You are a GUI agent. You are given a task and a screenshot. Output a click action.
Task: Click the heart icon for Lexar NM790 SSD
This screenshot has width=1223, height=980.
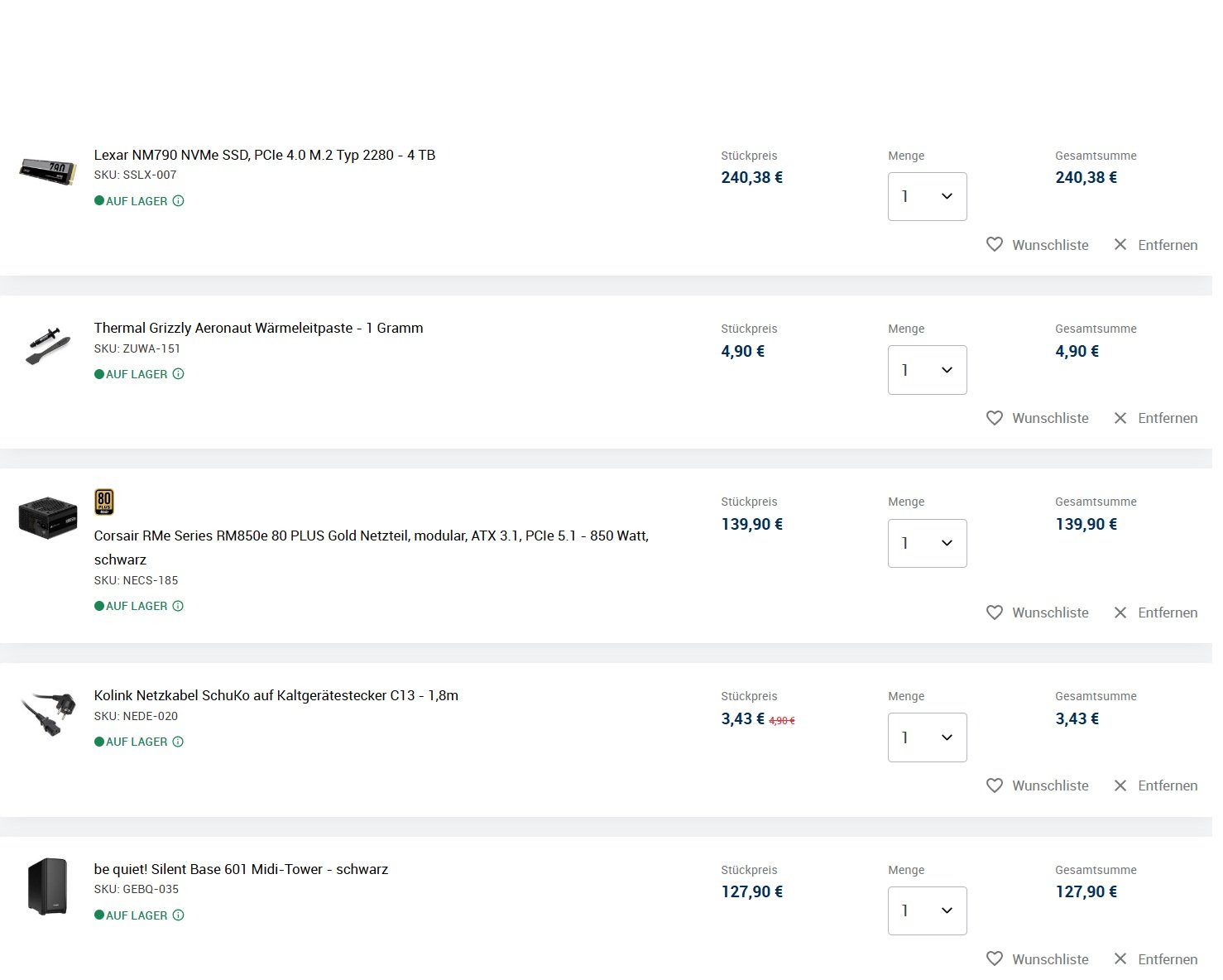995,245
